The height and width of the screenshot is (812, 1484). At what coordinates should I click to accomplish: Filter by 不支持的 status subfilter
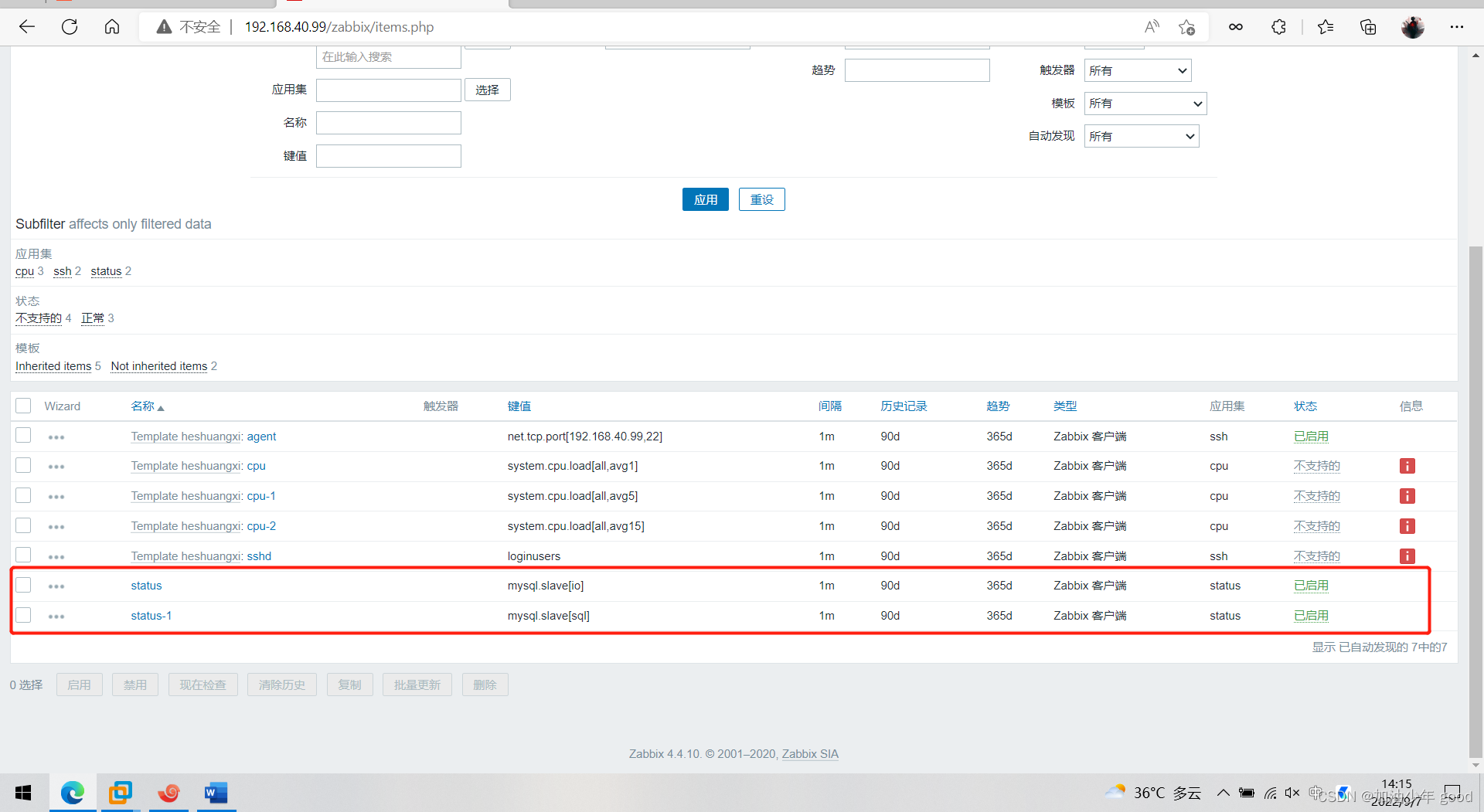tap(39, 318)
